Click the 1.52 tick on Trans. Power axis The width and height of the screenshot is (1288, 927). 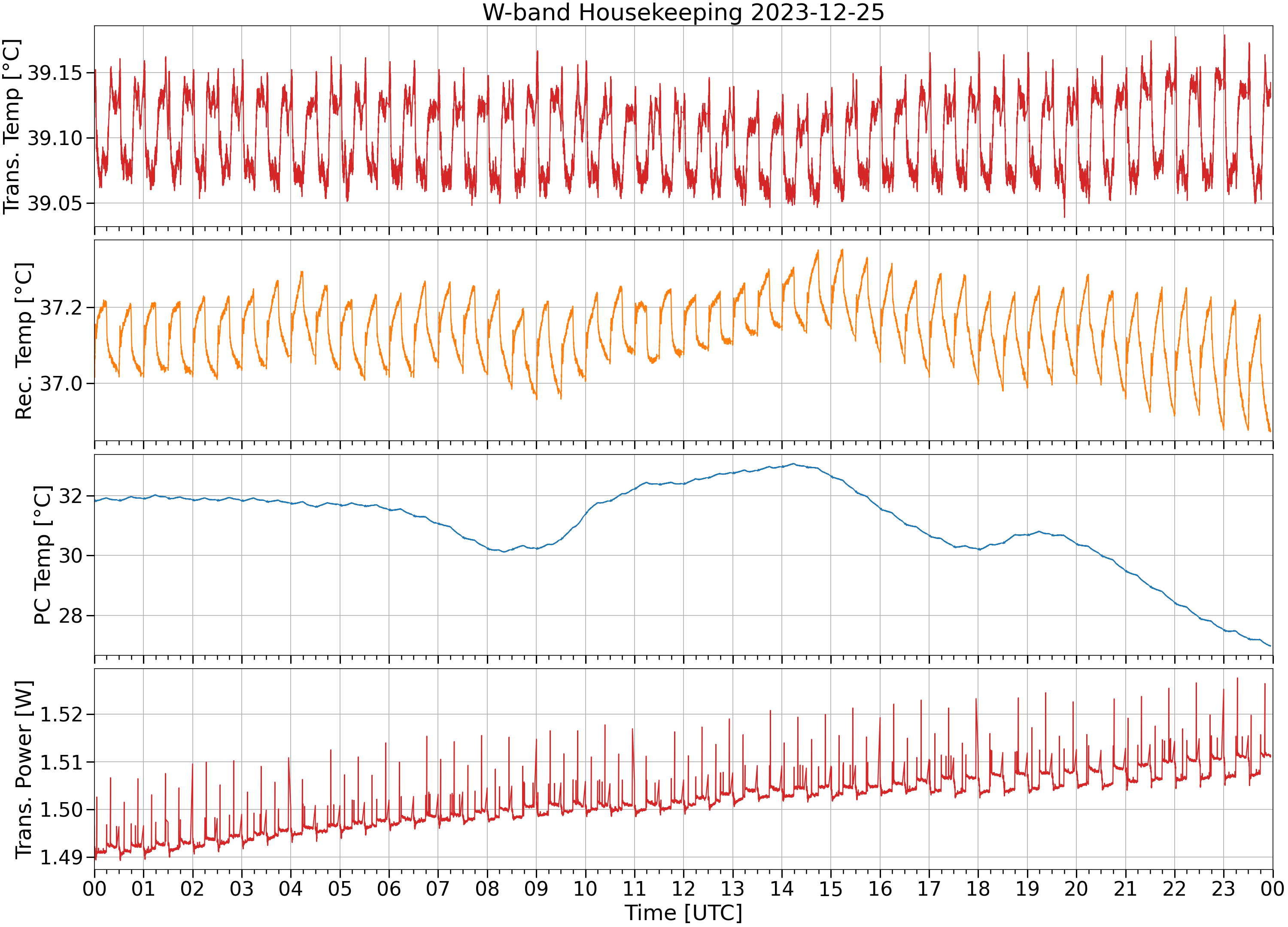click(61, 714)
